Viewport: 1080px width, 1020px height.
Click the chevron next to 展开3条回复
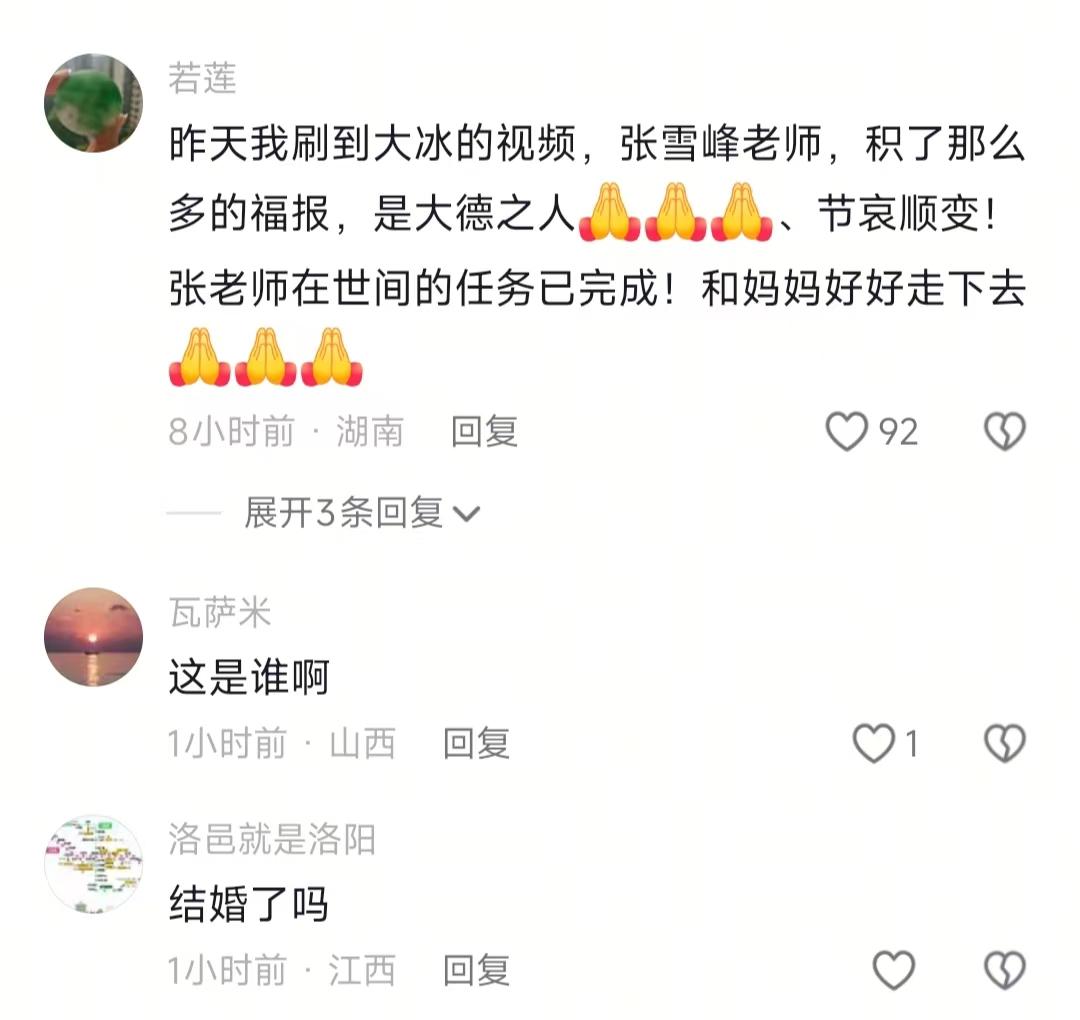pos(466,514)
